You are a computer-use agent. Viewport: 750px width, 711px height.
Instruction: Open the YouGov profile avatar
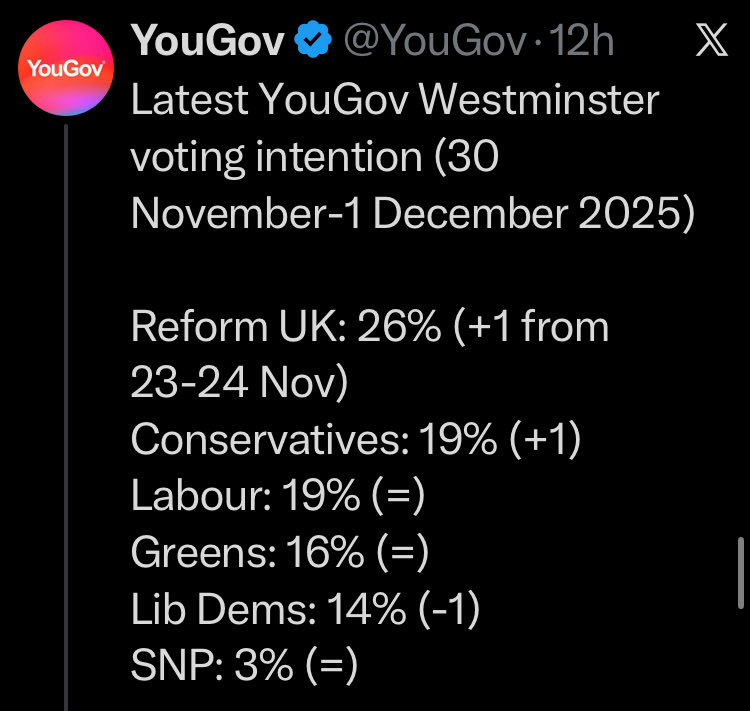[x=66, y=68]
